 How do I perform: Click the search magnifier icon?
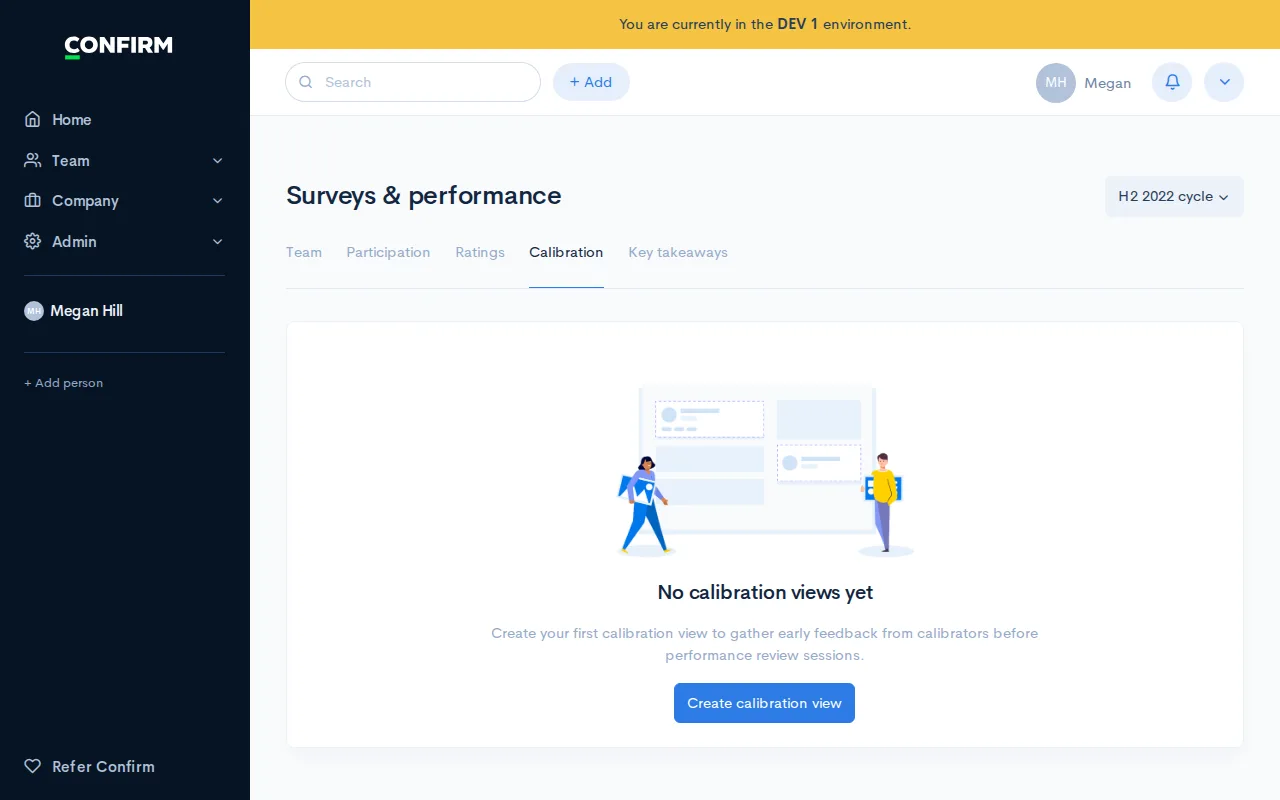tap(306, 82)
